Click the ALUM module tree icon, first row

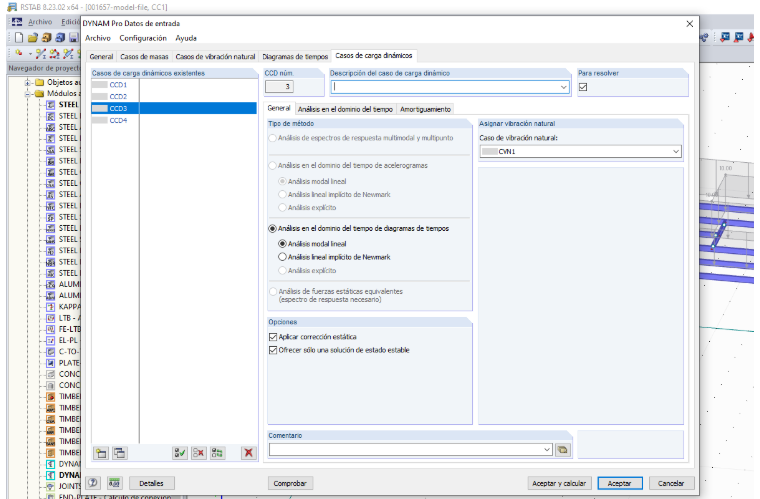(x=50, y=284)
